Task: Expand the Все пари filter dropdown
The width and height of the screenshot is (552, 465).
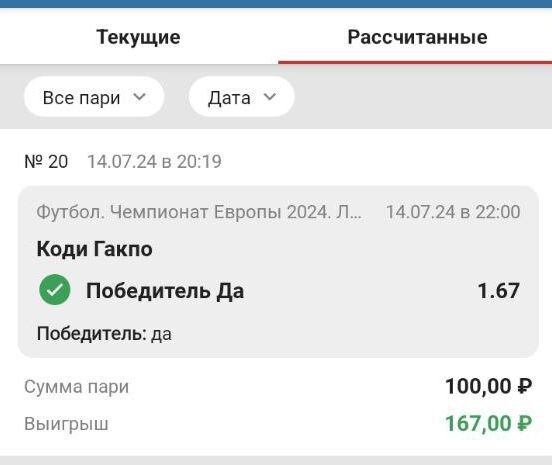Action: pos(94,97)
